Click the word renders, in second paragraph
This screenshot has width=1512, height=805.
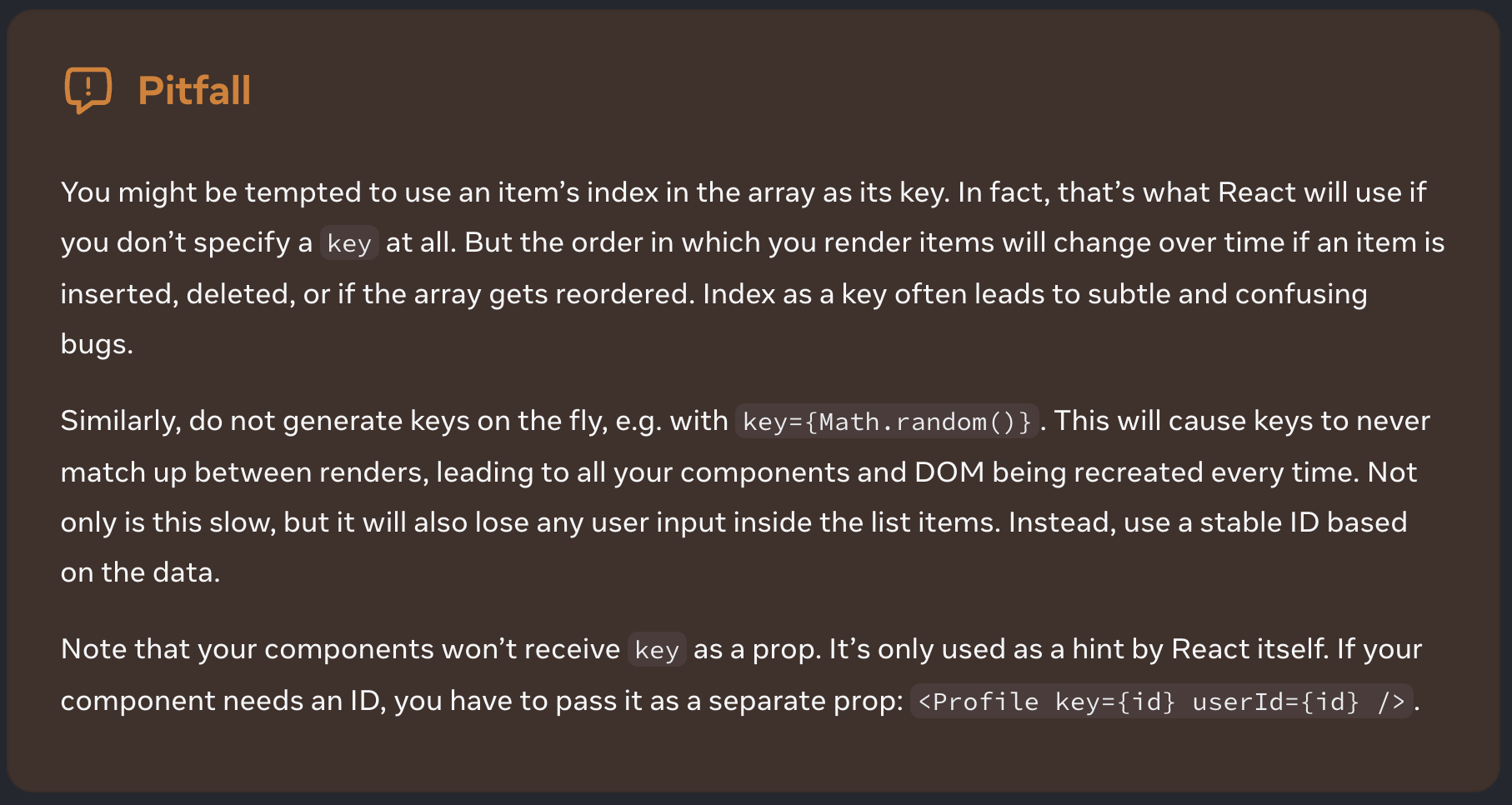(x=374, y=473)
